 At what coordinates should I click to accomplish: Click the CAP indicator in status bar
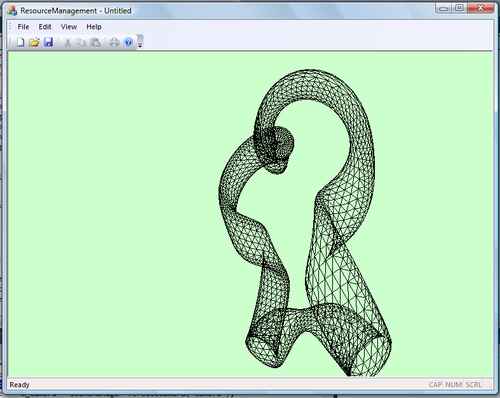pyautogui.click(x=435, y=385)
